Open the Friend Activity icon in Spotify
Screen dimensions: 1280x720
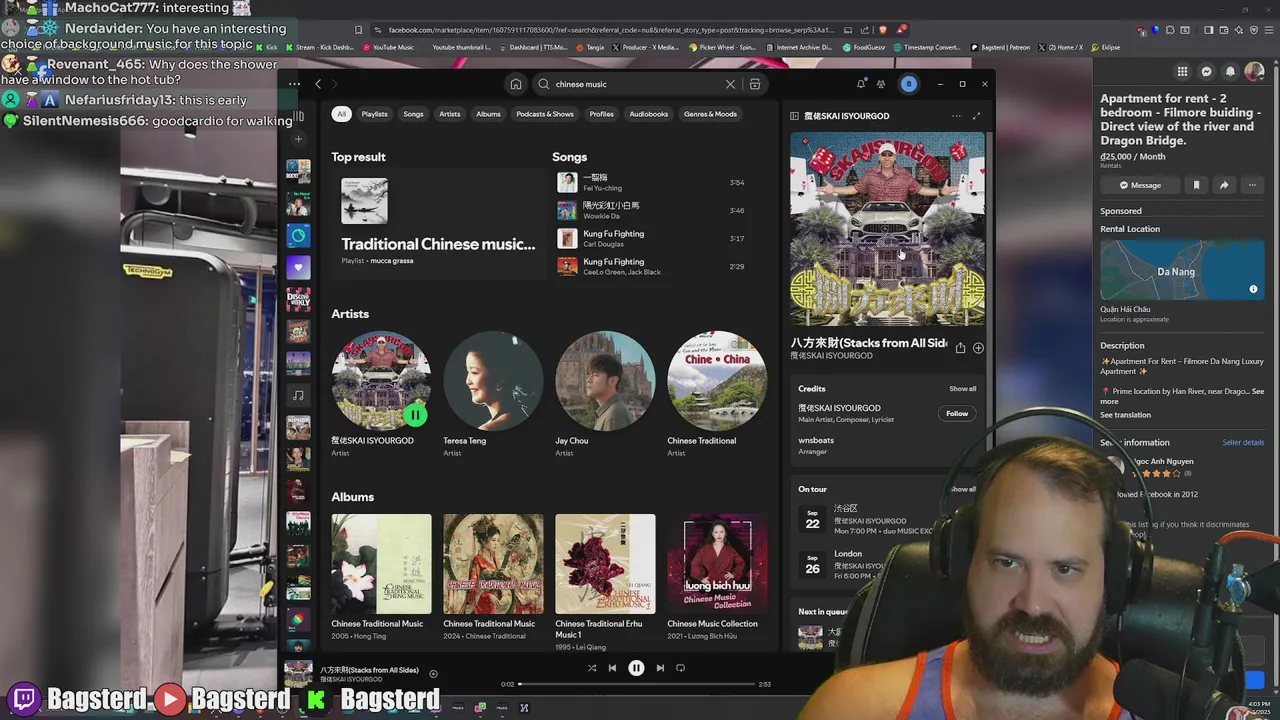point(881,84)
